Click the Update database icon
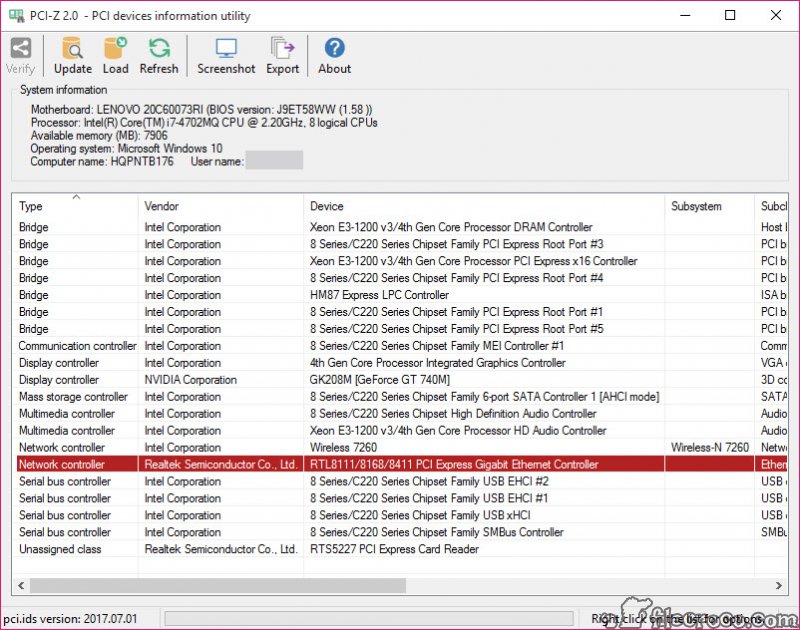800x630 pixels. [72, 49]
